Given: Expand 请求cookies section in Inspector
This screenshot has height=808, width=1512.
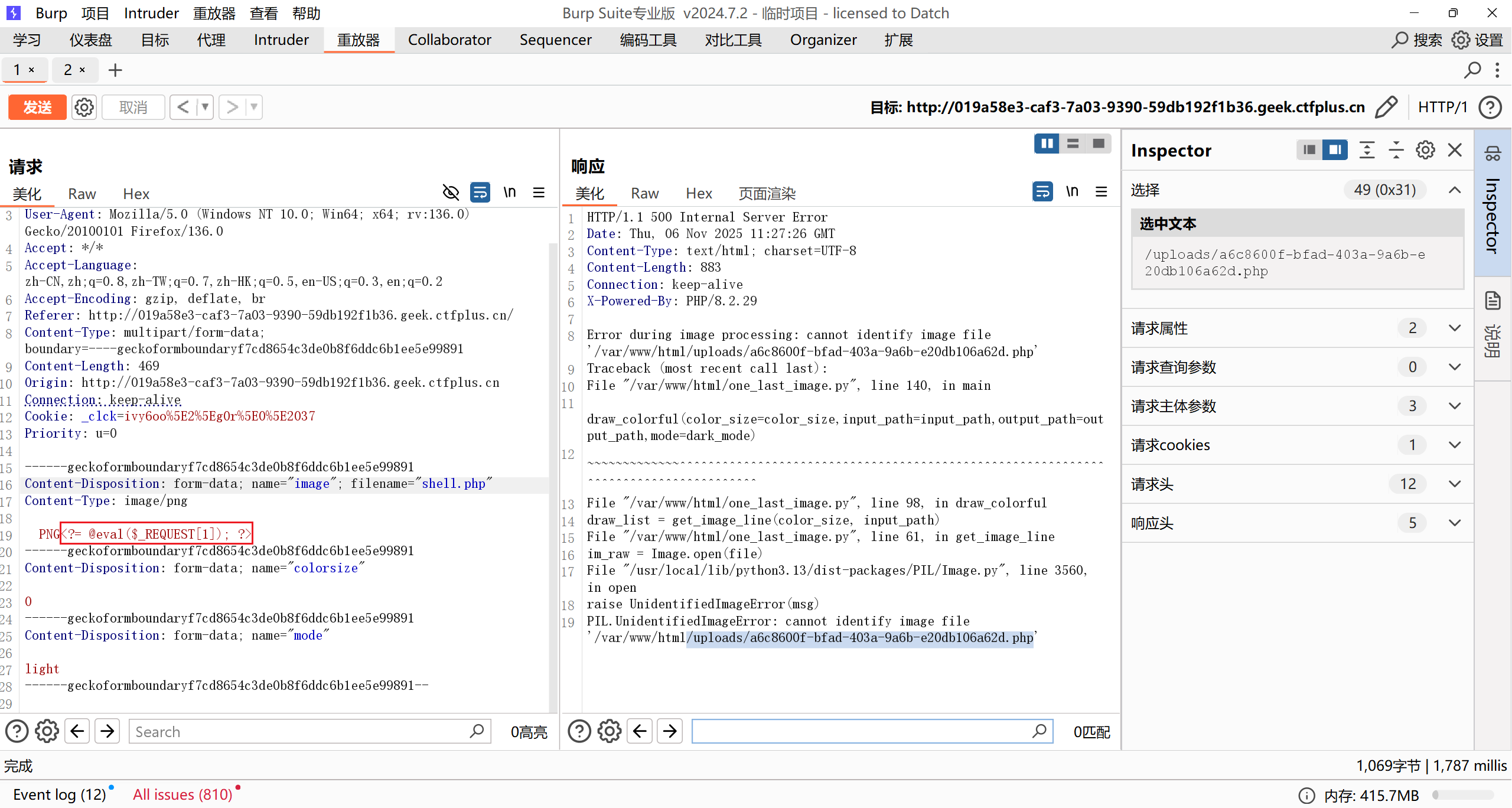Looking at the screenshot, I should (1455, 445).
